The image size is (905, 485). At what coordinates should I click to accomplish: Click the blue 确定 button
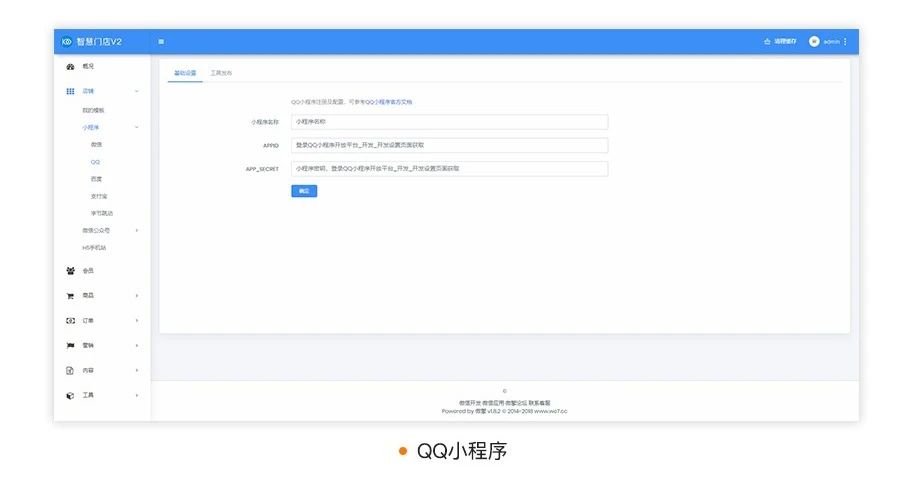pyautogui.click(x=304, y=191)
